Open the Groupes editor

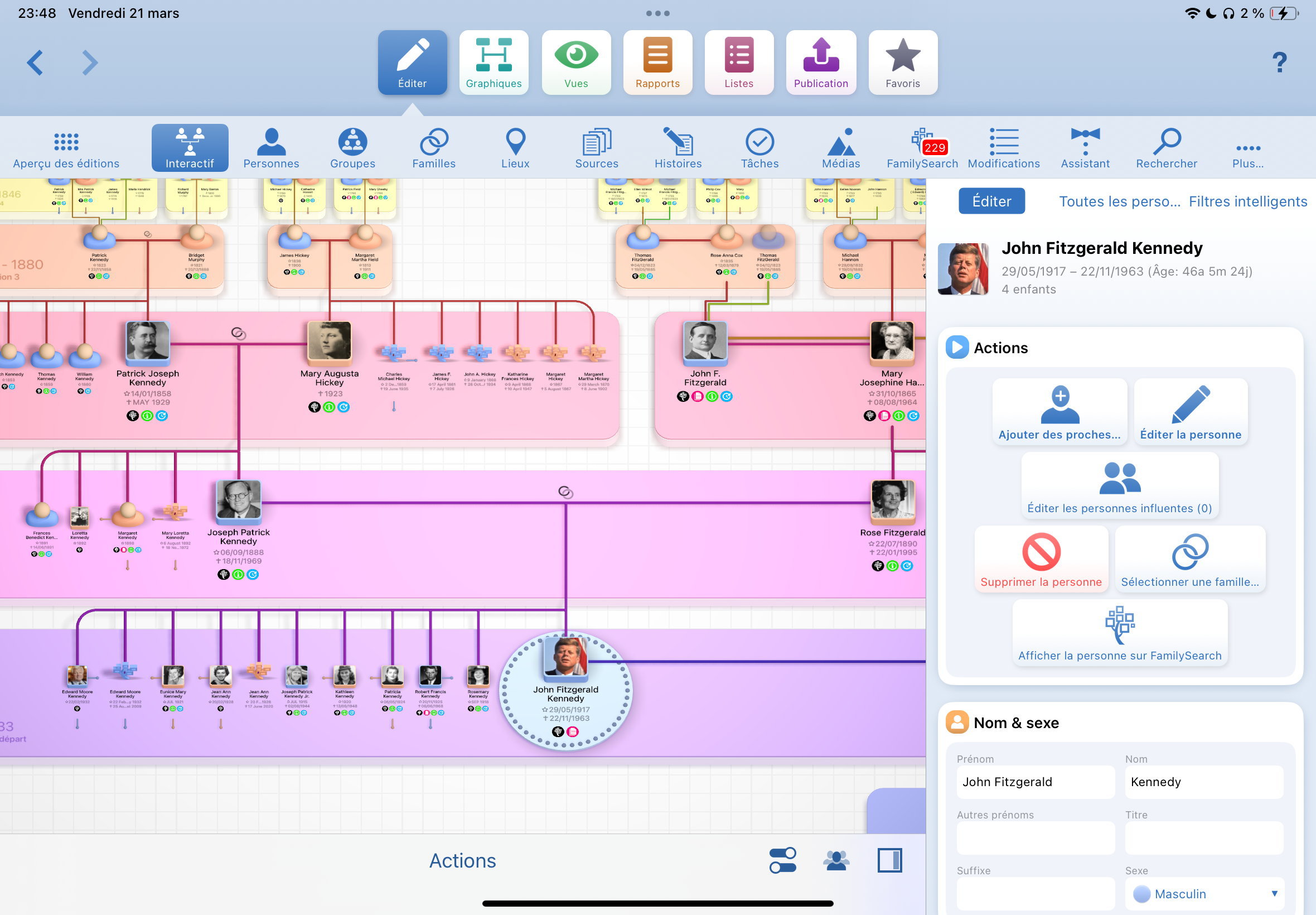coord(353,148)
